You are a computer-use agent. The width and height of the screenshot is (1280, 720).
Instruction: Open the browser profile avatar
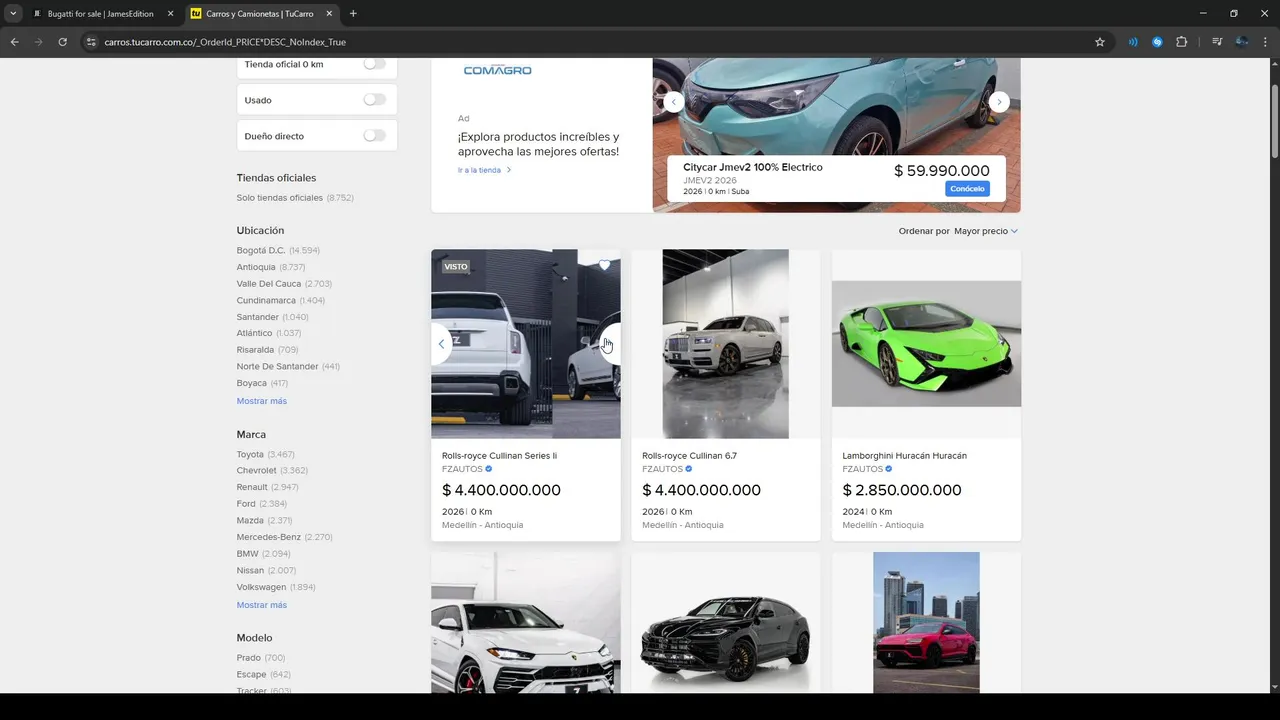pyautogui.click(x=1242, y=42)
